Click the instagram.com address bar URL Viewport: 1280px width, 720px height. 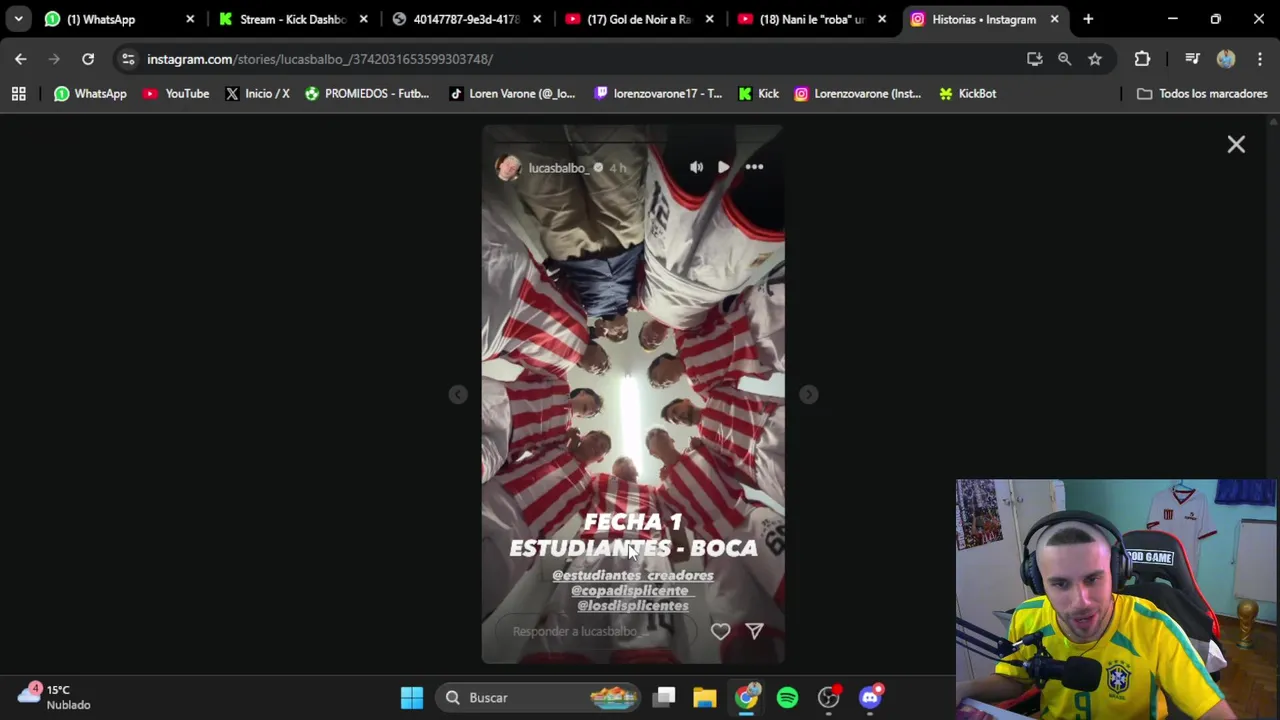(x=320, y=59)
